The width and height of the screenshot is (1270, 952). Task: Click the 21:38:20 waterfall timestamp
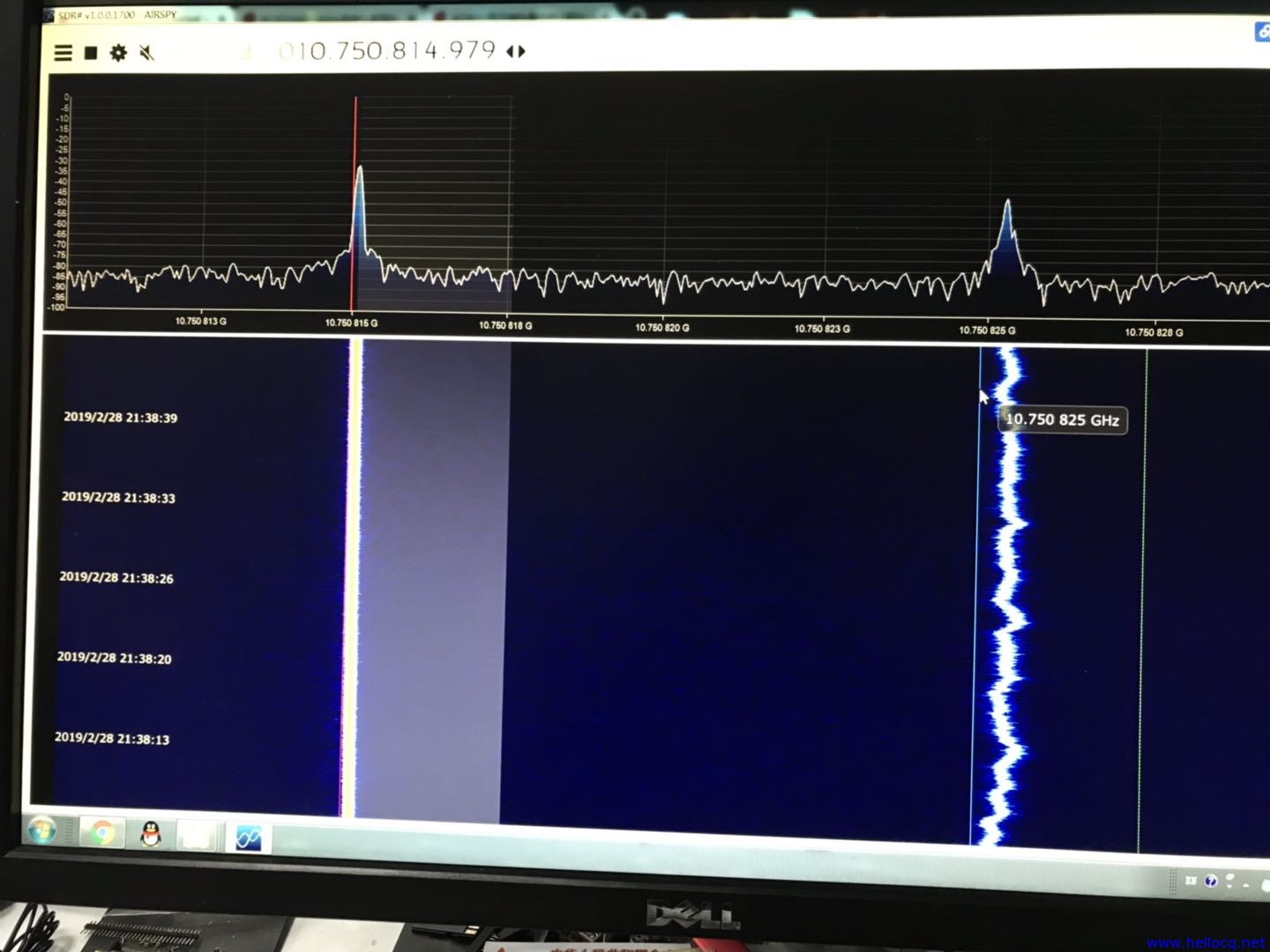[x=115, y=658]
